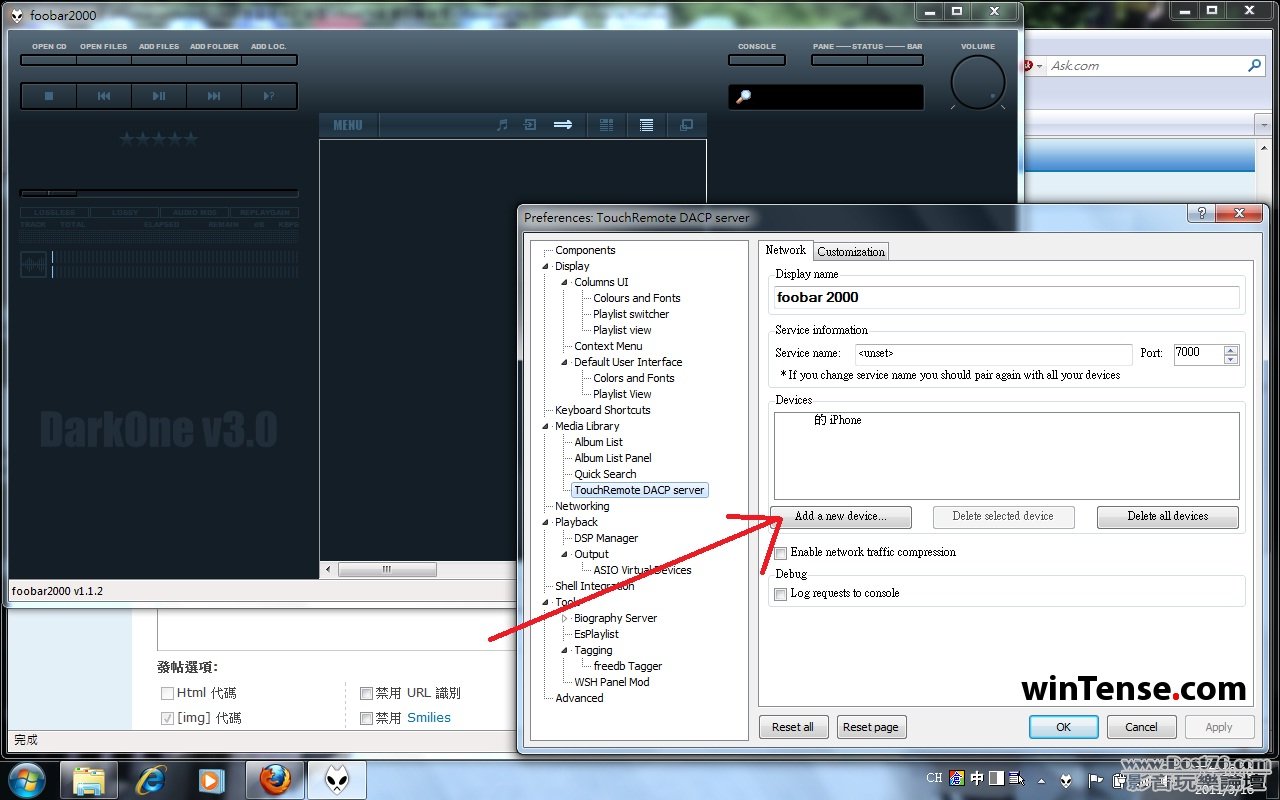Image resolution: width=1280 pixels, height=800 pixels.
Task: Click the playlist horizontal scrollbar thumb
Action: click(x=386, y=569)
